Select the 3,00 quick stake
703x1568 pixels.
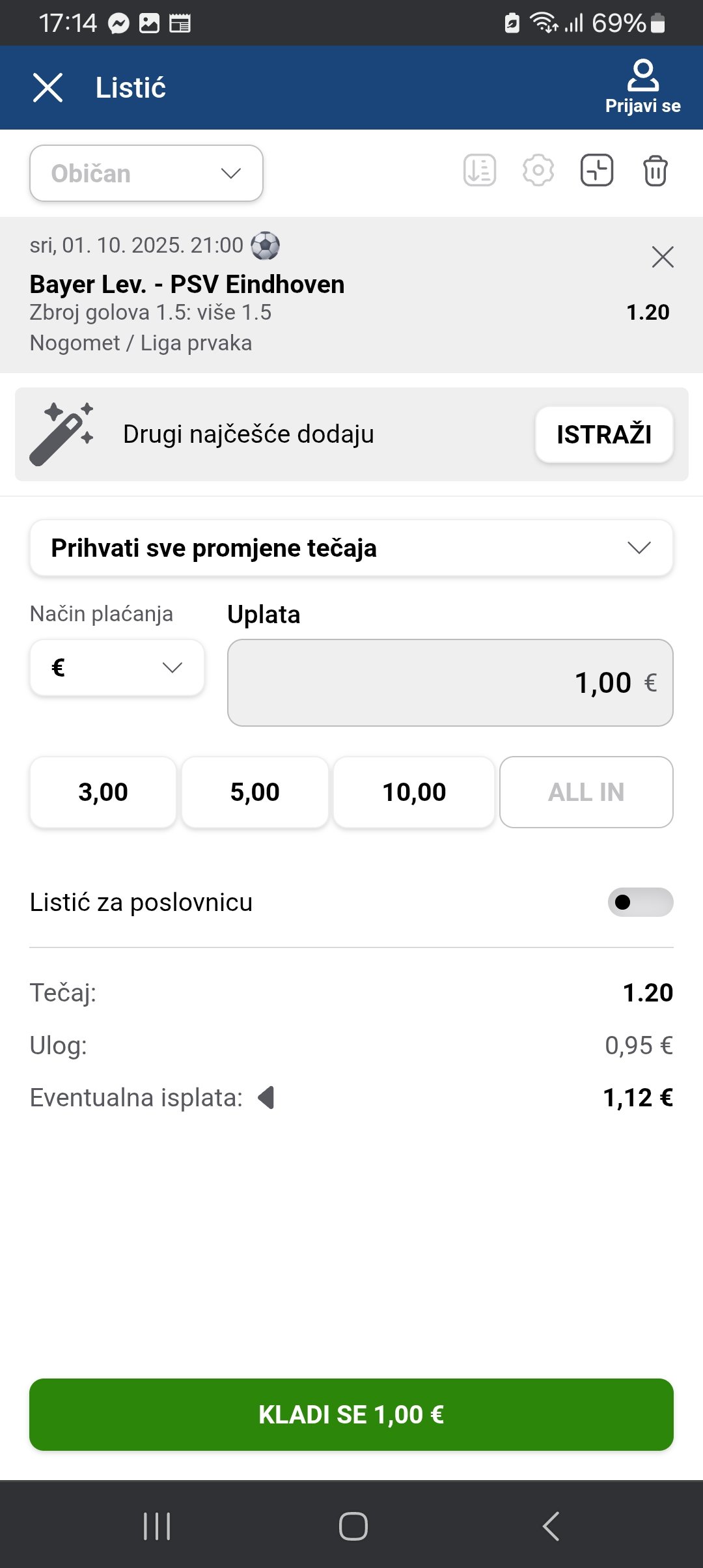click(x=103, y=792)
